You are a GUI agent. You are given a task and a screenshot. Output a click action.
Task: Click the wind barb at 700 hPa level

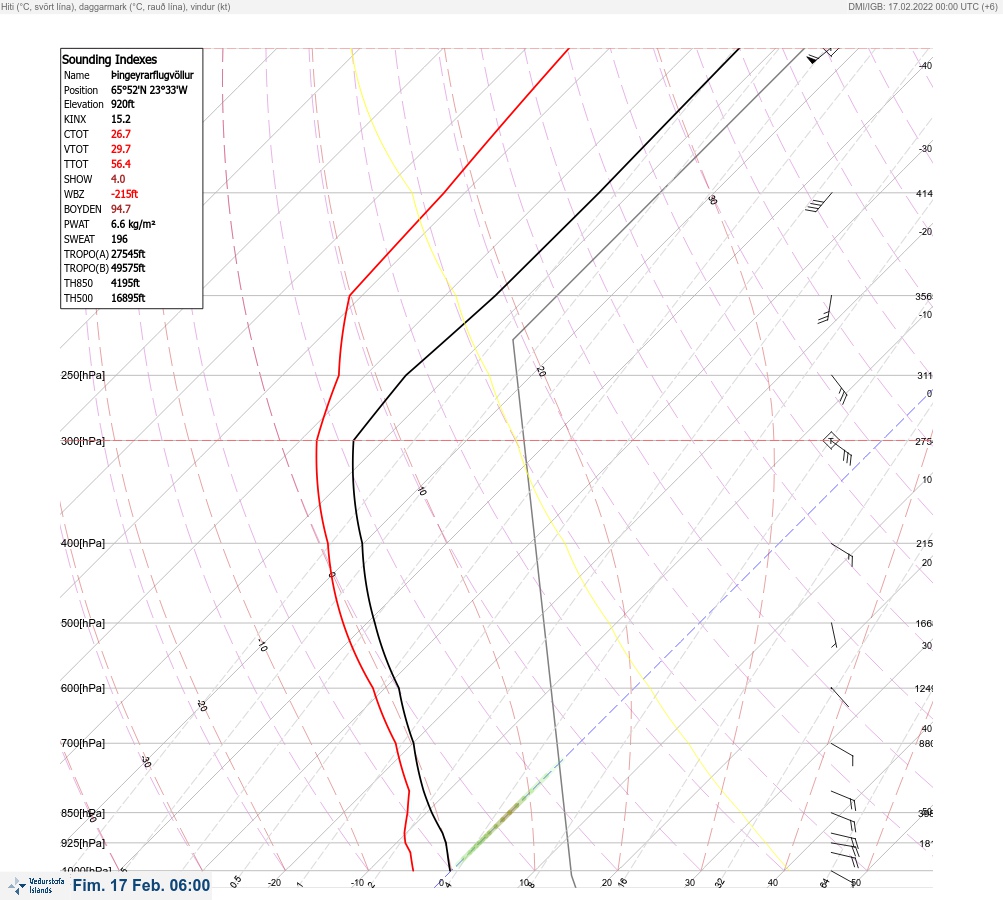click(x=842, y=754)
